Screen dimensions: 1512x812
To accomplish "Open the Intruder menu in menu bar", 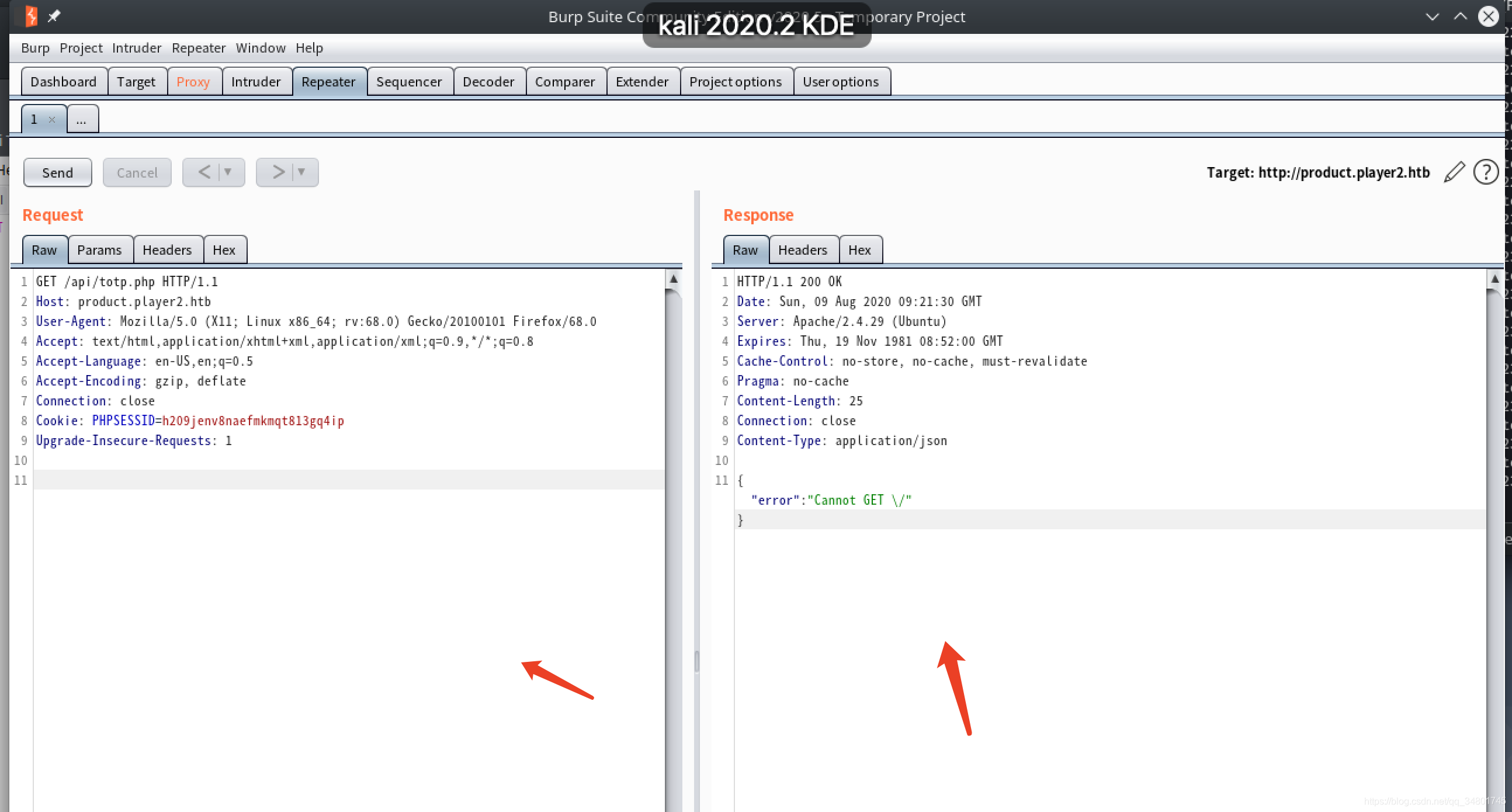I will click(x=136, y=48).
